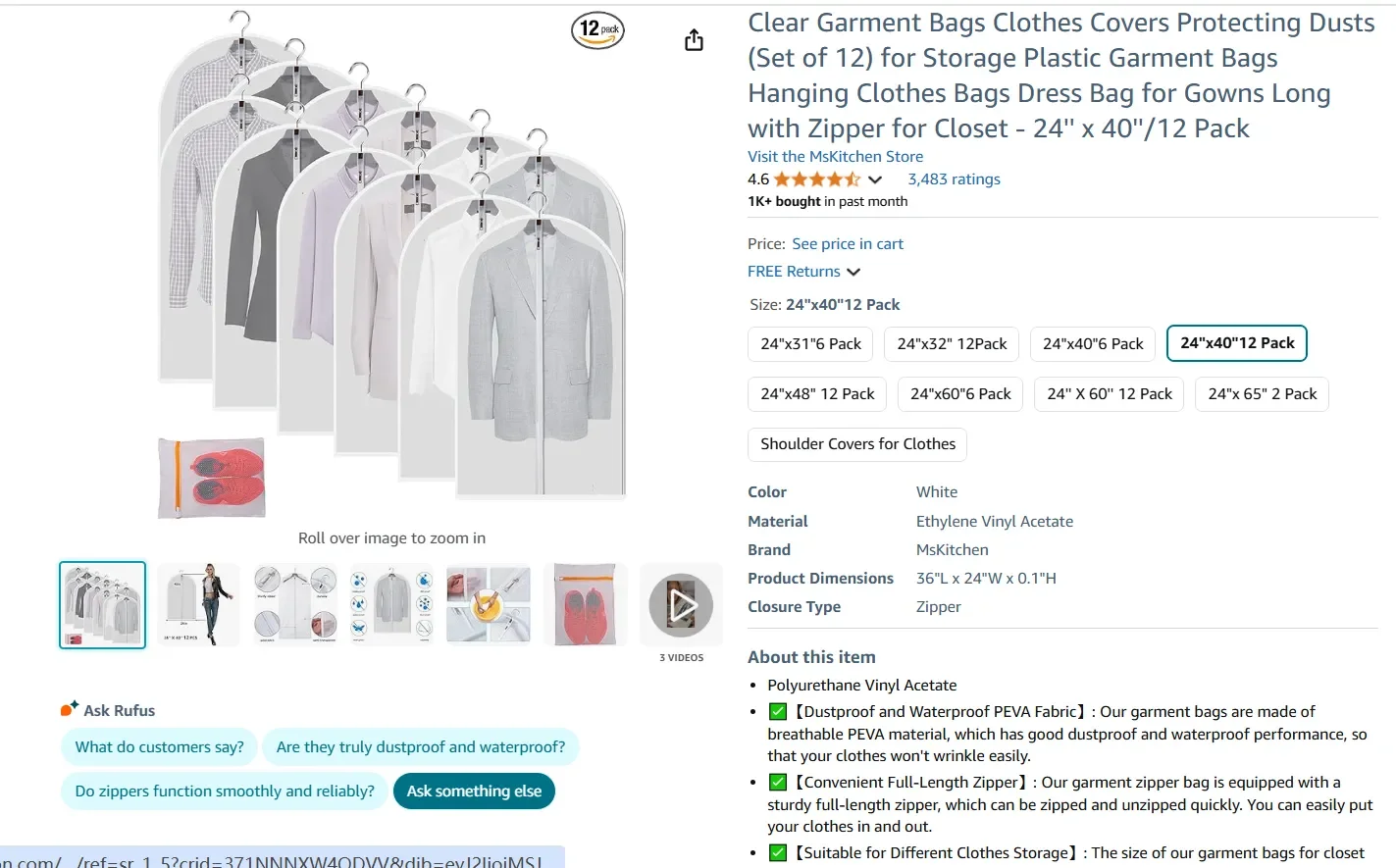1396x868 pixels.
Task: Select Shoulder Covers for Clothes option
Action: [x=856, y=443]
